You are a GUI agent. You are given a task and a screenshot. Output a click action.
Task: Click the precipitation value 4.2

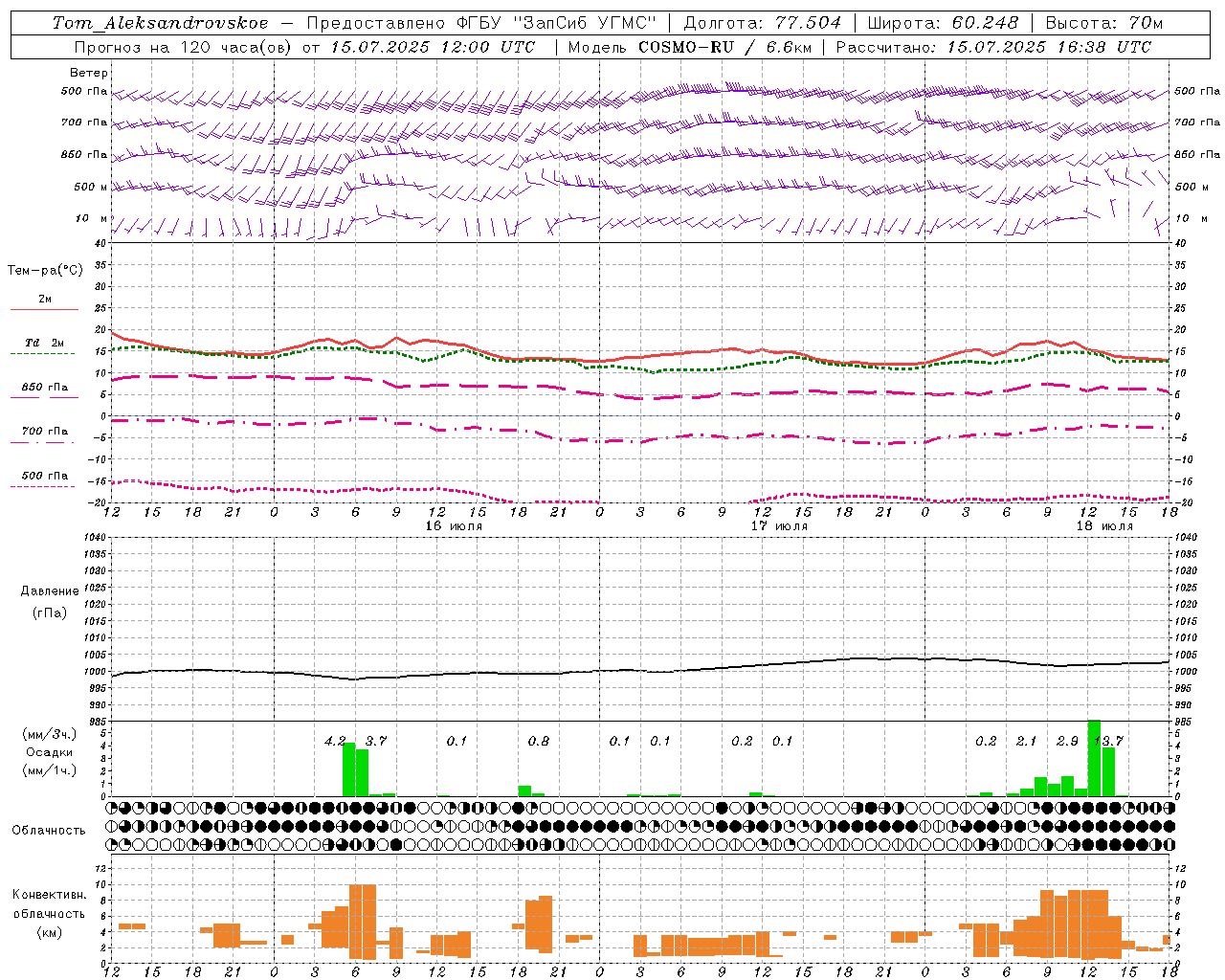[335, 742]
